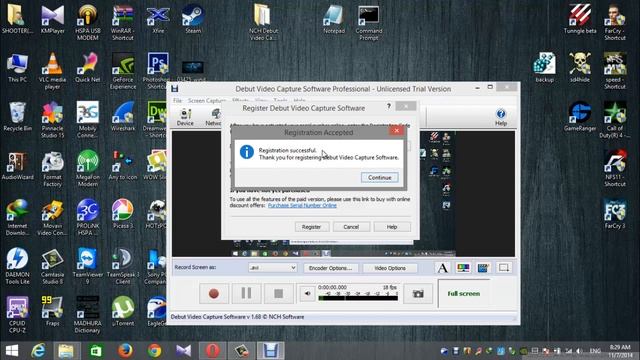Open Tunngle beta desktop icon

point(580,20)
